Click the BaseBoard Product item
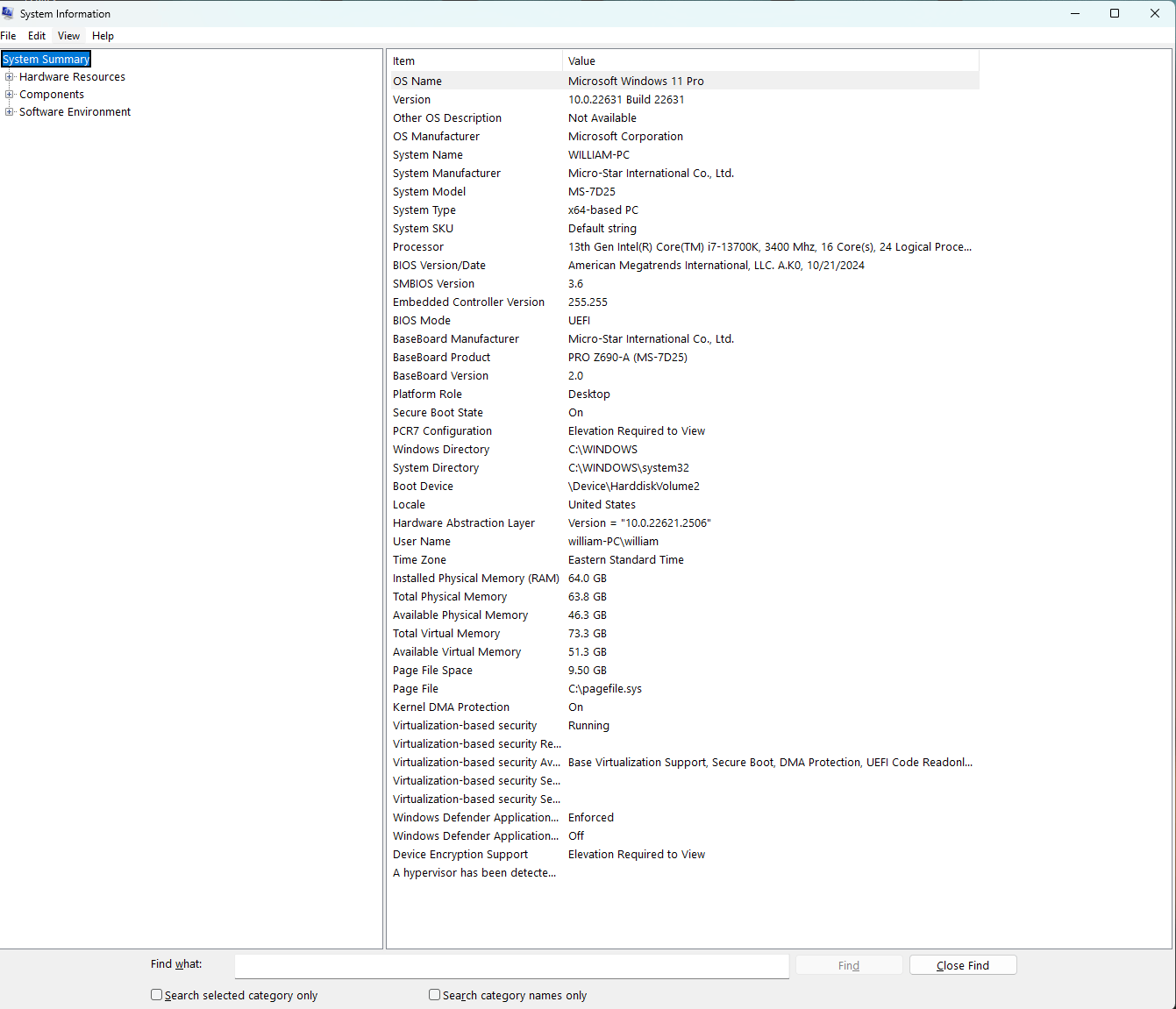The width and height of the screenshot is (1176, 1009). [441, 357]
